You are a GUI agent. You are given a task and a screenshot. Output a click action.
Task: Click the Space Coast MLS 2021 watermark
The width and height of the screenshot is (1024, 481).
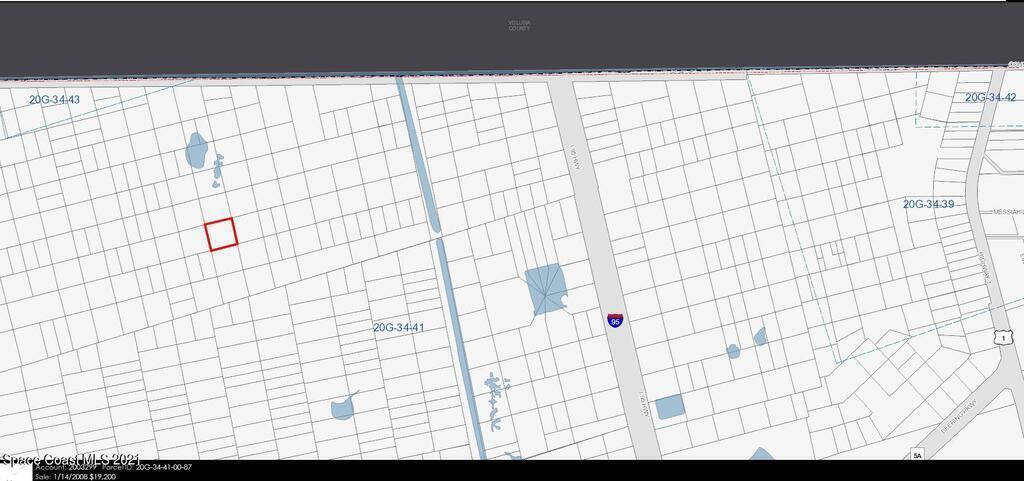pos(70,460)
